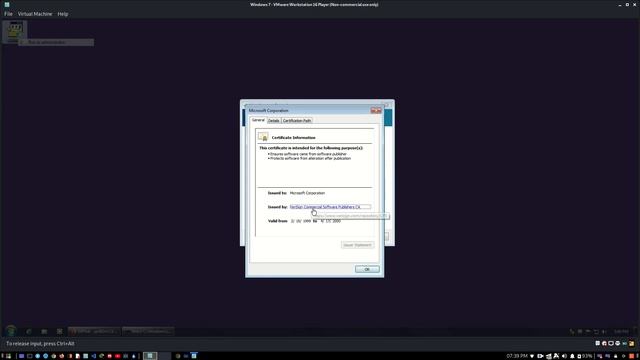This screenshot has width=640, height=360.
Task: Open VeriSign Commercial Software Publishers CA link
Action: 325,207
